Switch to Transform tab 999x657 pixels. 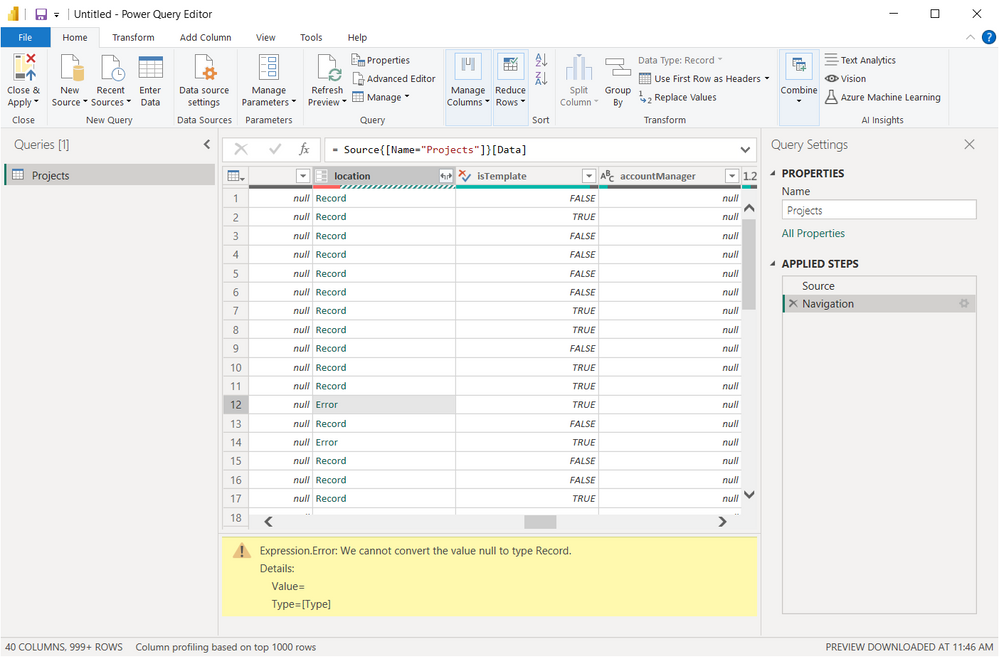133,38
